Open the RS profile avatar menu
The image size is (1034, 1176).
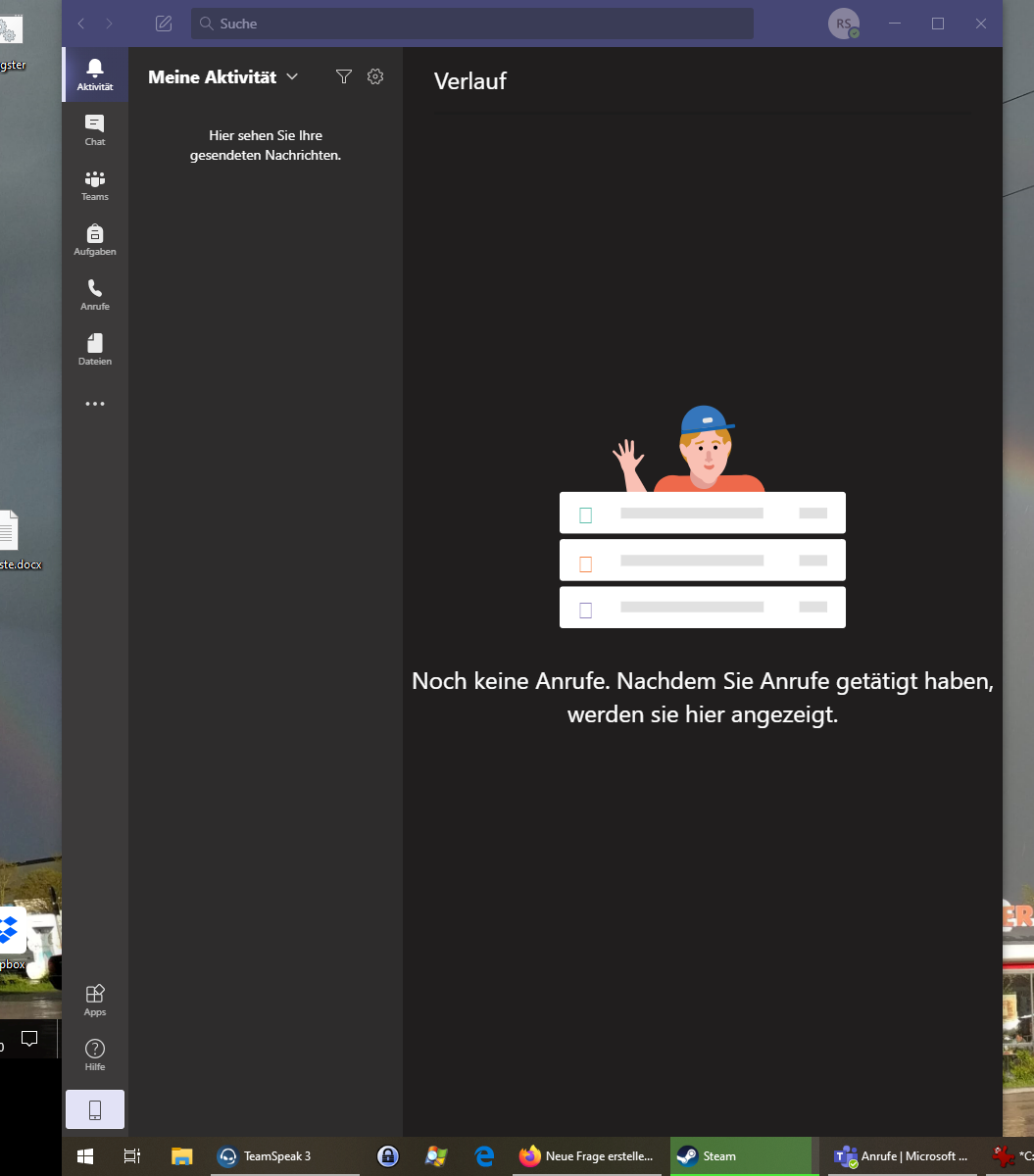844,24
